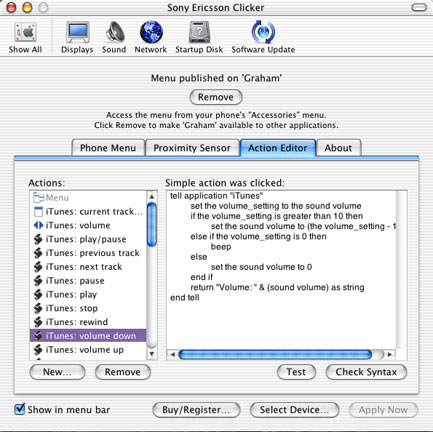Select 'iTunes: next track' action text
Screen dimensions: 433x432
coord(84,267)
